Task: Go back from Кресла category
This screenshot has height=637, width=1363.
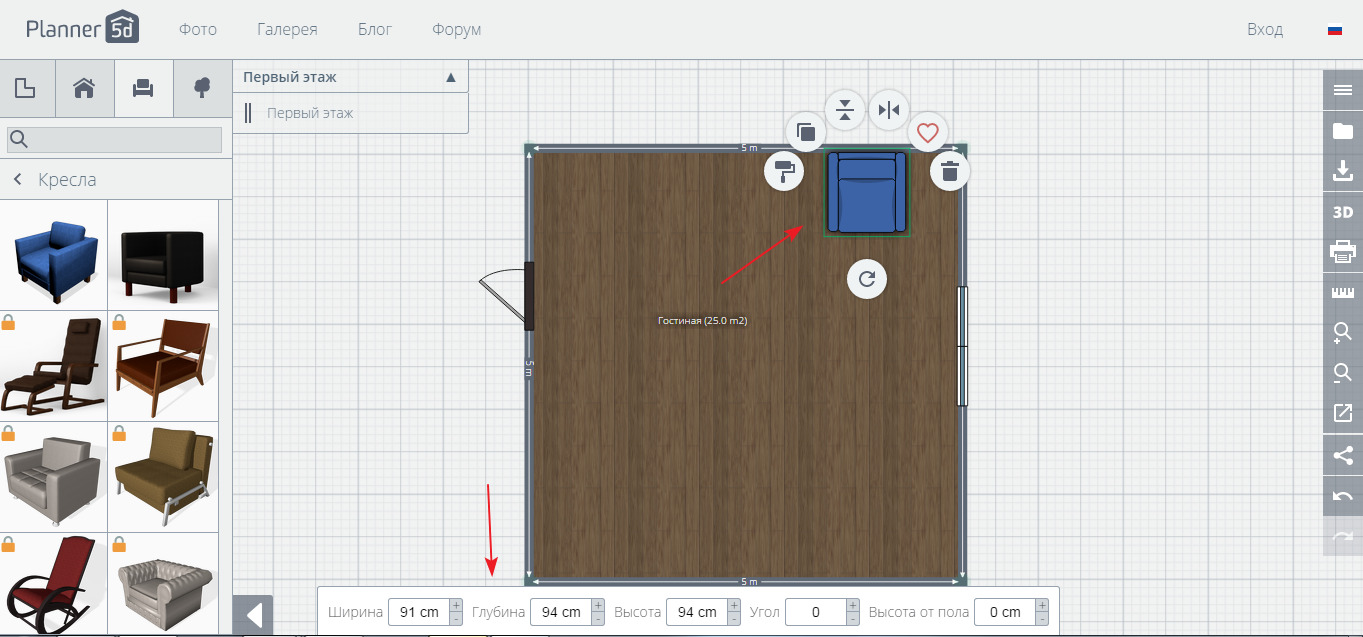Action: (x=17, y=180)
